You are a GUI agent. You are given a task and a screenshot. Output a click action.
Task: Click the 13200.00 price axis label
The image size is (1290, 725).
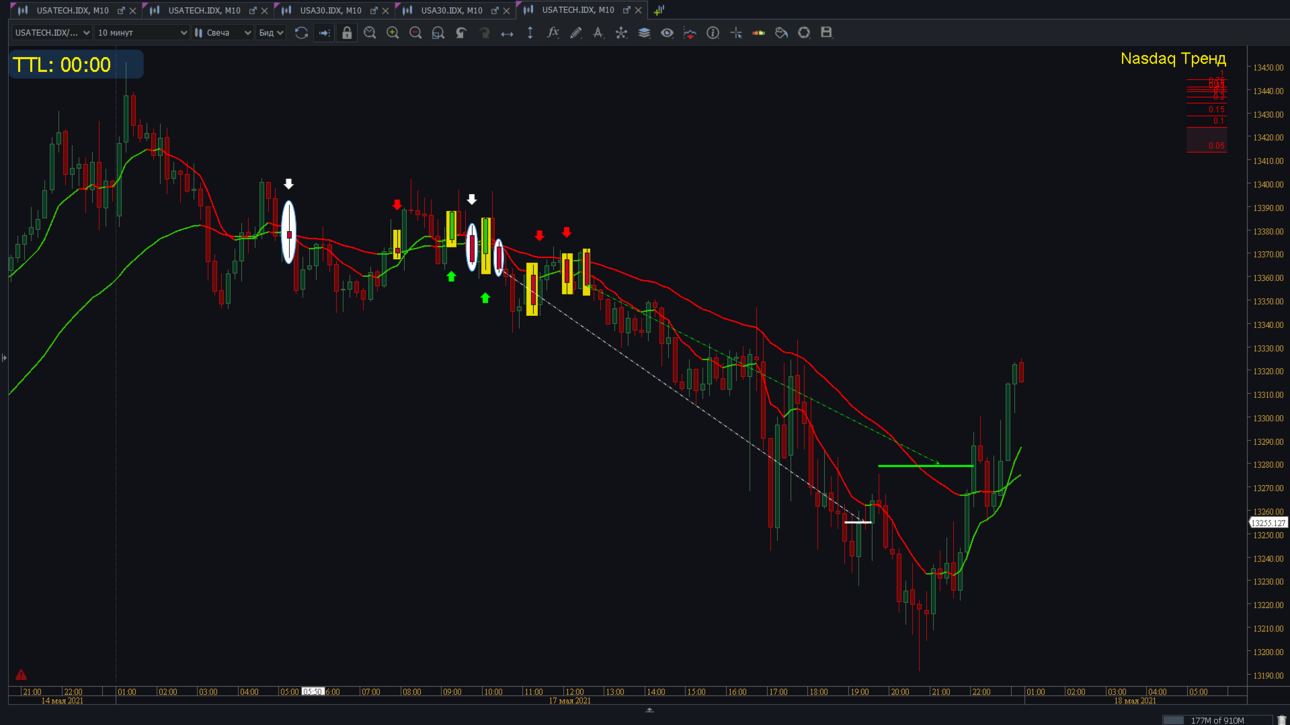pos(1268,653)
